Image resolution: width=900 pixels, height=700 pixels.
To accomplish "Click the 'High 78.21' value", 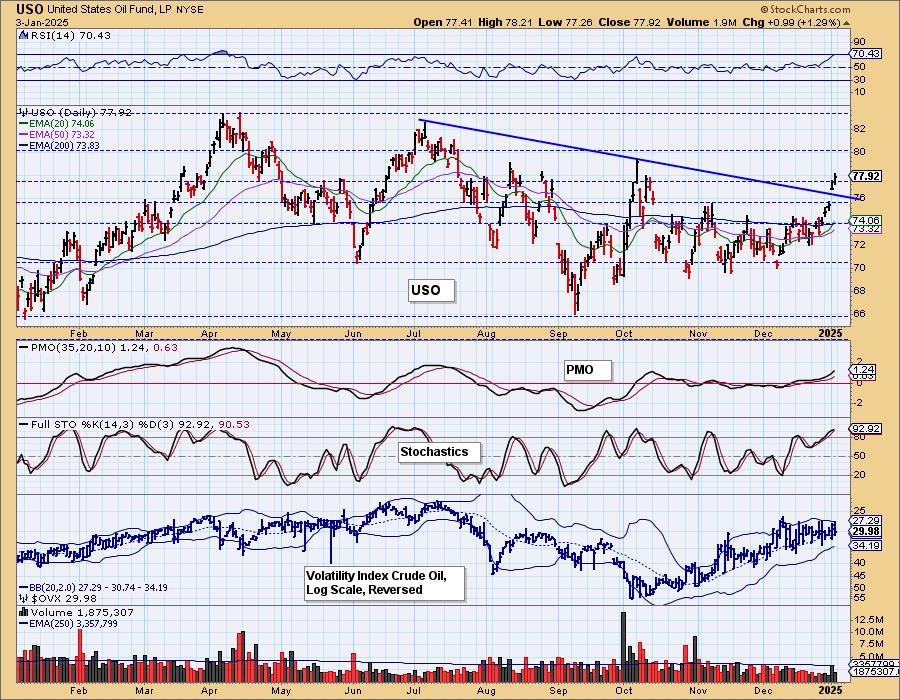I will click(x=506, y=22).
